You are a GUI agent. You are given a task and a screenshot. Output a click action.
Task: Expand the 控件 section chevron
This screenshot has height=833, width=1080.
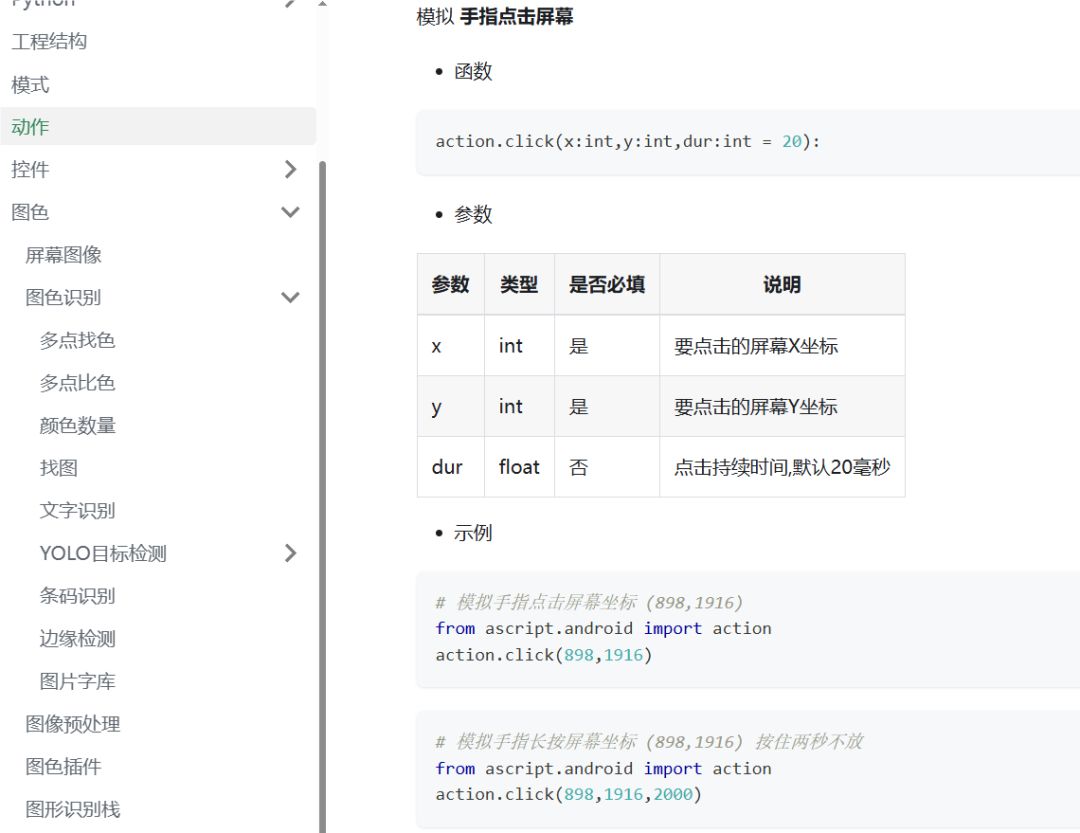[291, 169]
